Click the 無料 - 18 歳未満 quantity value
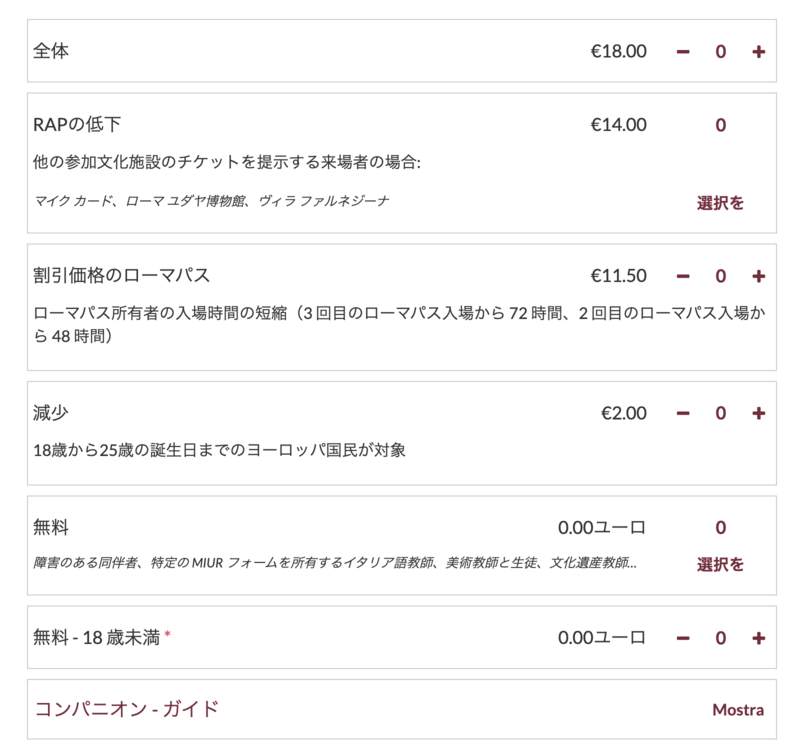Viewport: 788px width, 750px height. [x=720, y=638]
